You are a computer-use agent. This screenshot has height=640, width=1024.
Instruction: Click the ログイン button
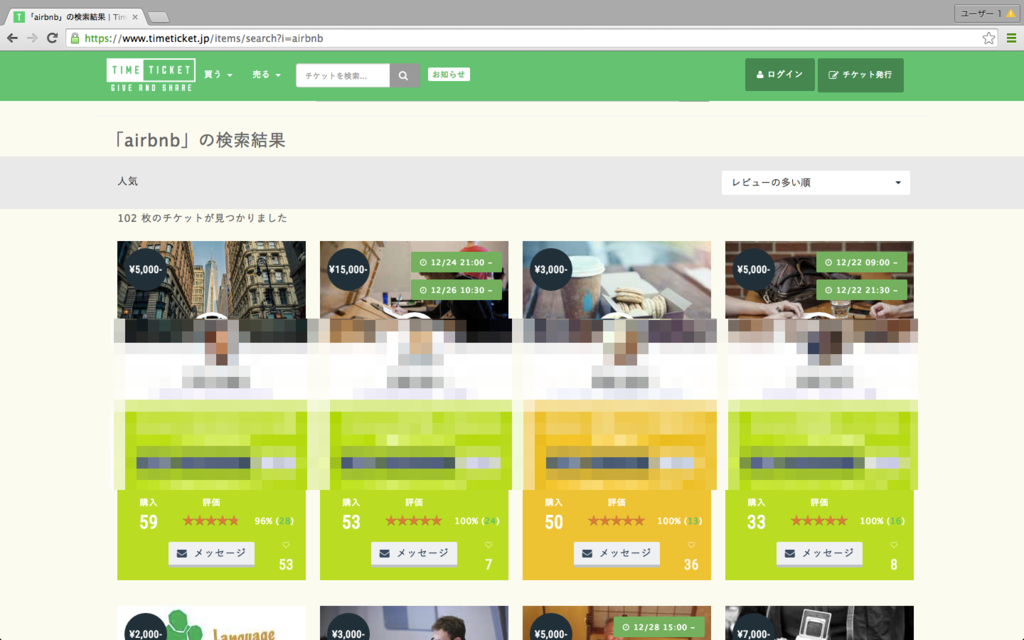coord(780,74)
